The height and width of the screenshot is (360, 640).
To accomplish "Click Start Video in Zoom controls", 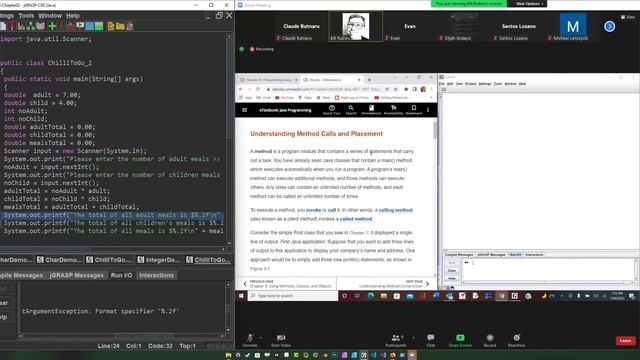I will tap(281, 340).
